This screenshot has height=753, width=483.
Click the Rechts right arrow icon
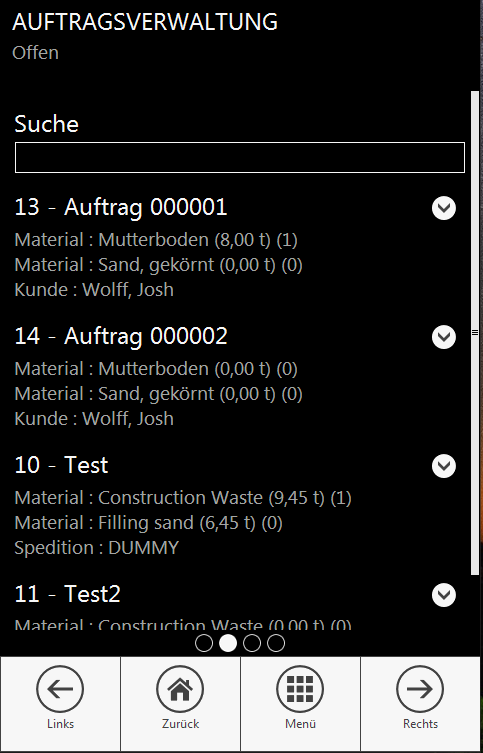click(x=420, y=689)
